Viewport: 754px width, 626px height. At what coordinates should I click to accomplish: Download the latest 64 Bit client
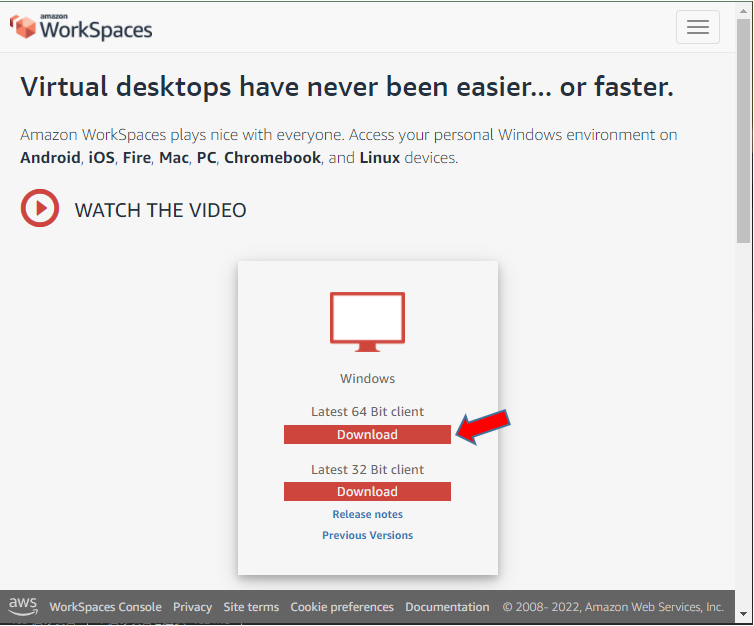tap(367, 434)
